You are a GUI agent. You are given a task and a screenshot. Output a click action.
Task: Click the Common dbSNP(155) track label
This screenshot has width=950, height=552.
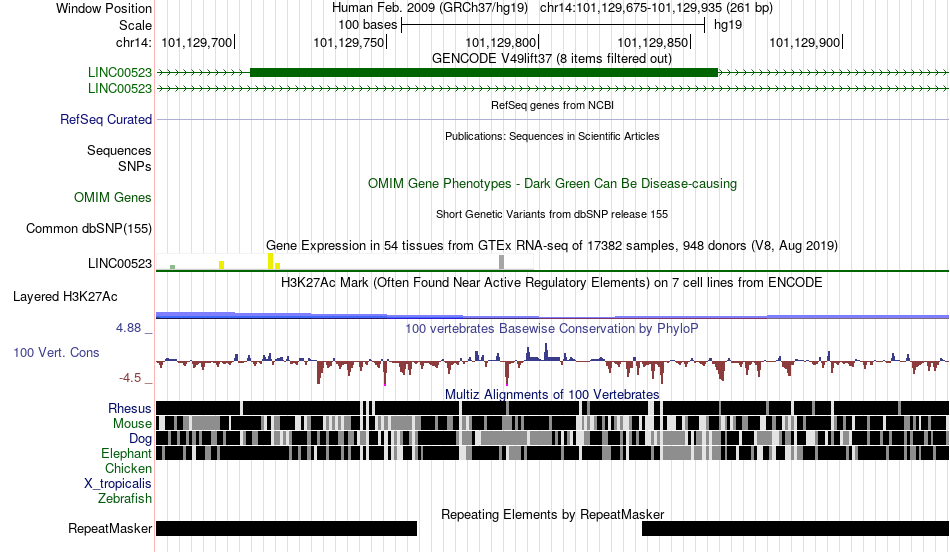89,228
